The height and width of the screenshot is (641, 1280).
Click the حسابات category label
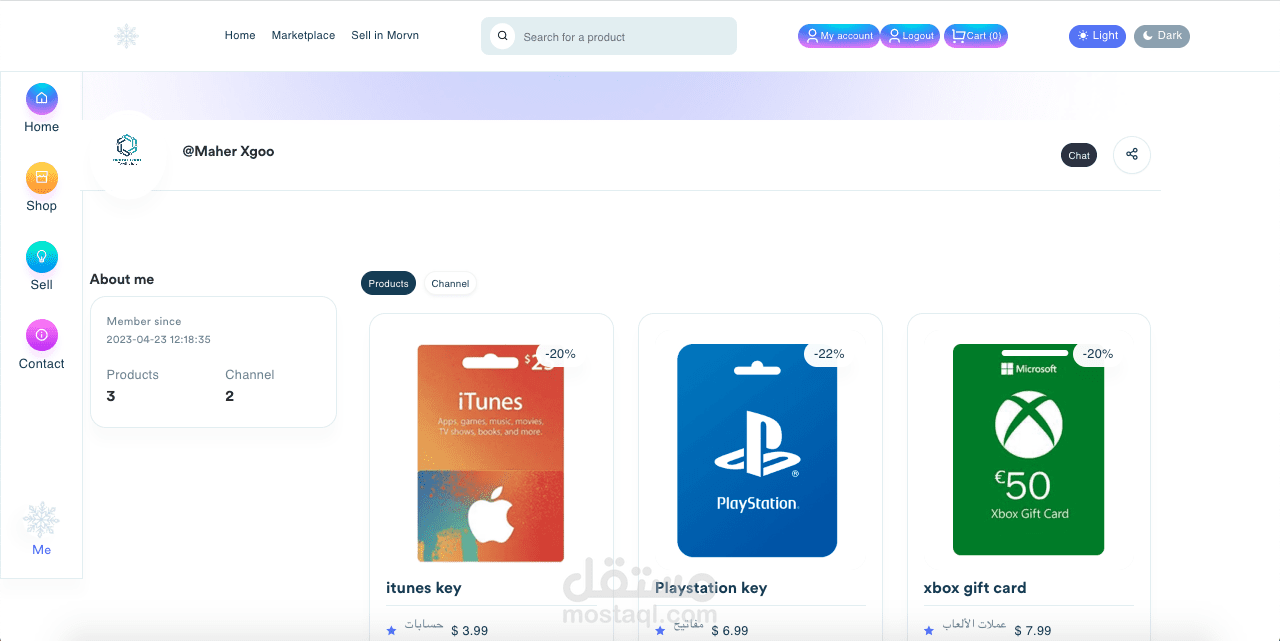tap(424, 625)
